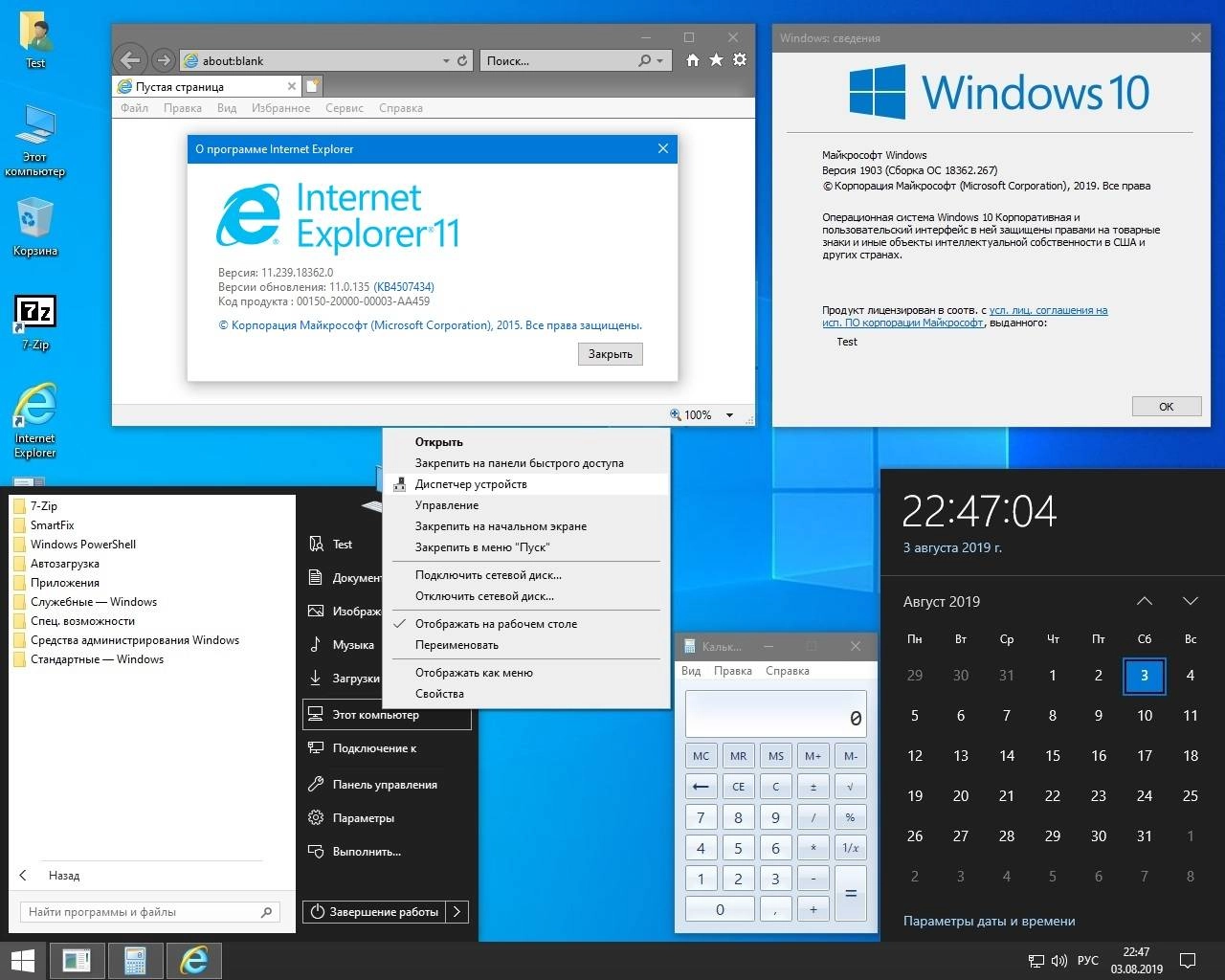The height and width of the screenshot is (980, 1225).
Task: Click the taskbar clock 22:47
Action: 1136,961
